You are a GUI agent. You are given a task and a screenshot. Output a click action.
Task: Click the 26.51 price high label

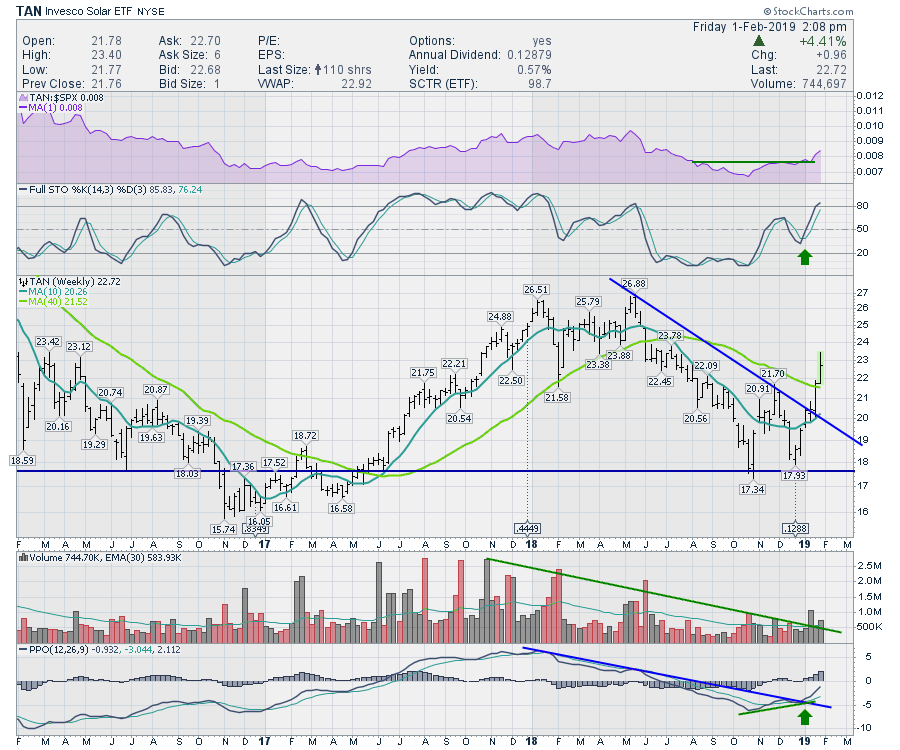click(x=536, y=290)
